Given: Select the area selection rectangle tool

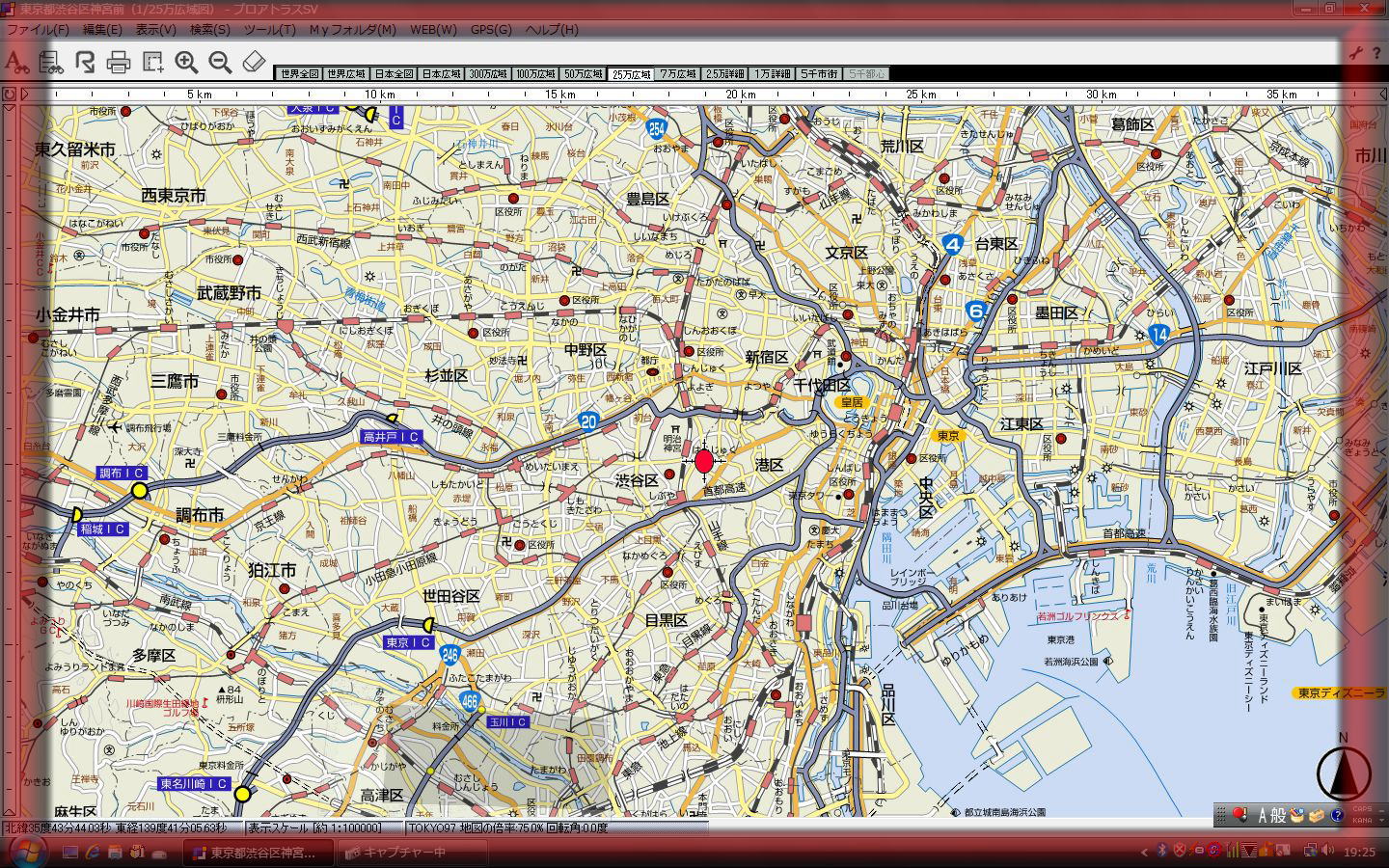Looking at the screenshot, I should click(x=152, y=63).
